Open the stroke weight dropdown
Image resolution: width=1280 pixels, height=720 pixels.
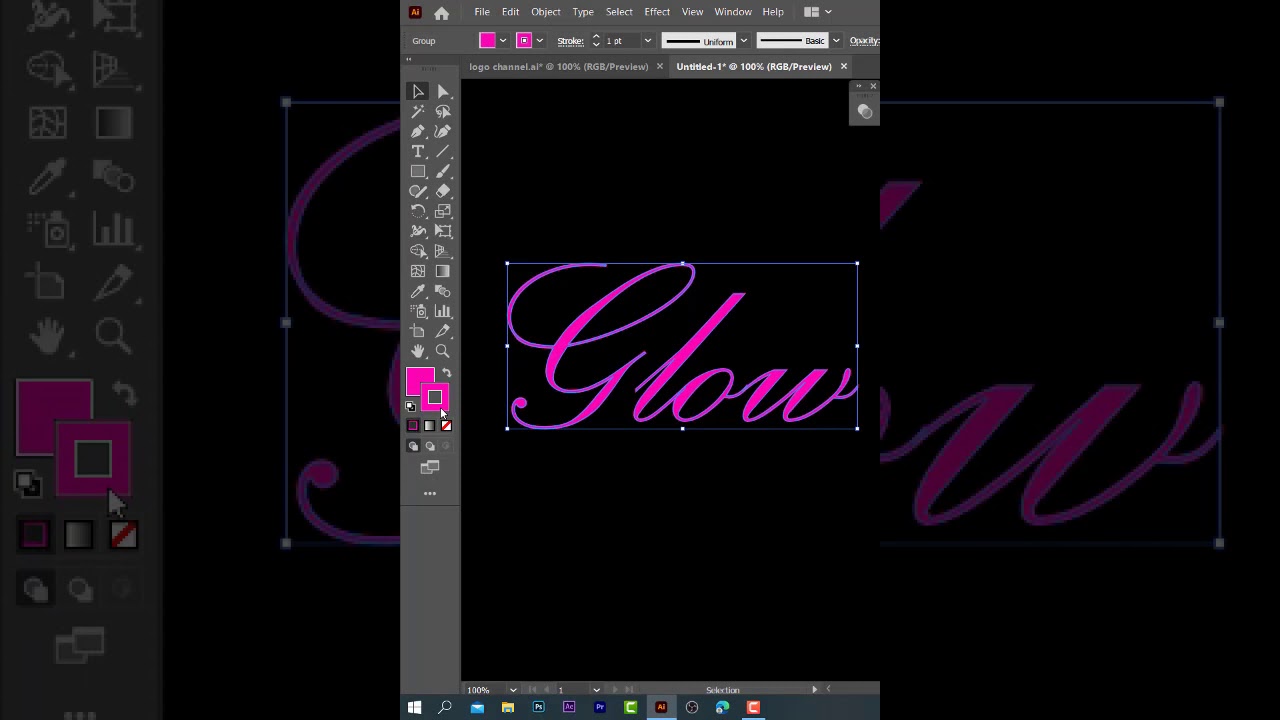click(647, 40)
